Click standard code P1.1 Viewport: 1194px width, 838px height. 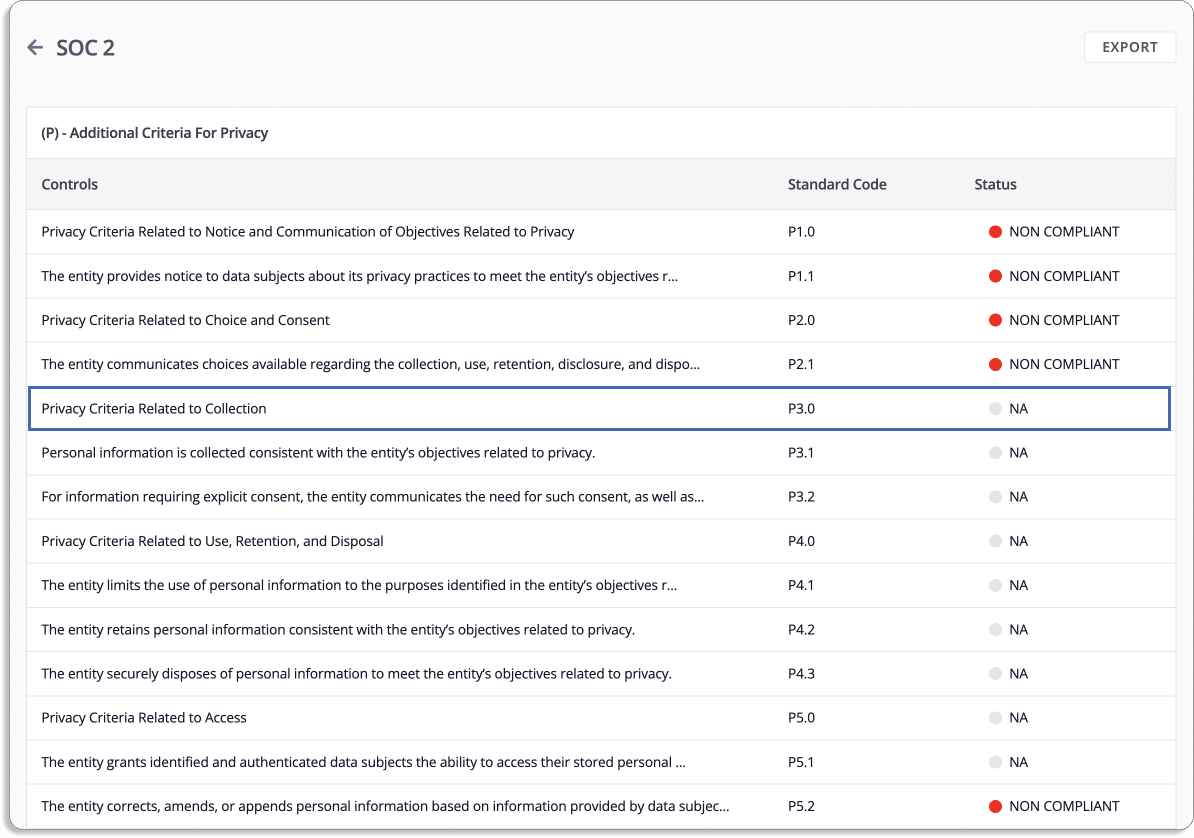pyautogui.click(x=801, y=276)
